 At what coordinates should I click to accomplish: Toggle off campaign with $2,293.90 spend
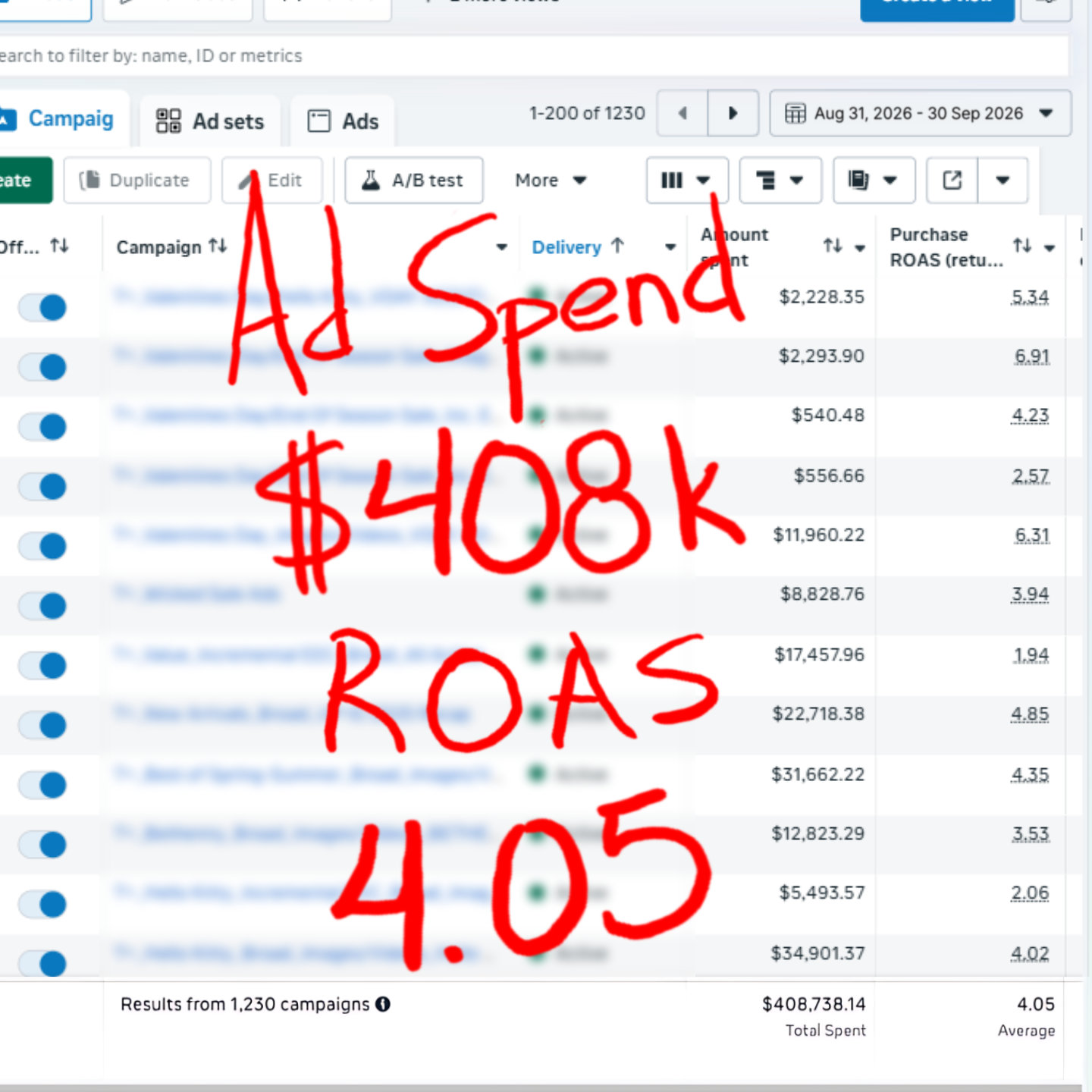pos(42,367)
